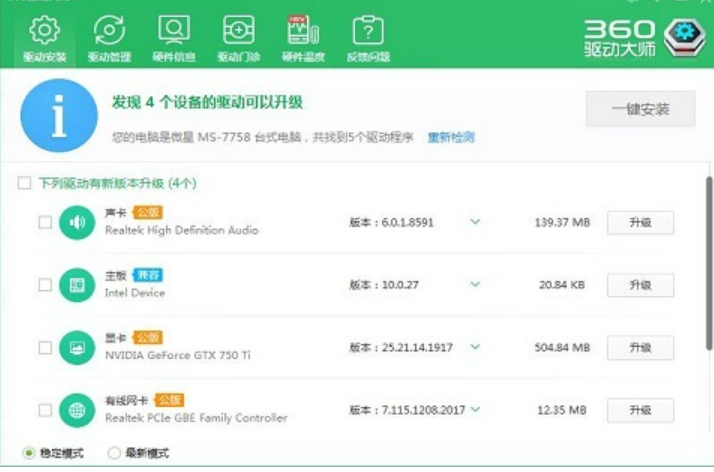Expand version dropdown for sound card 6.0.1.8591
714x472 pixels.
(x=475, y=222)
